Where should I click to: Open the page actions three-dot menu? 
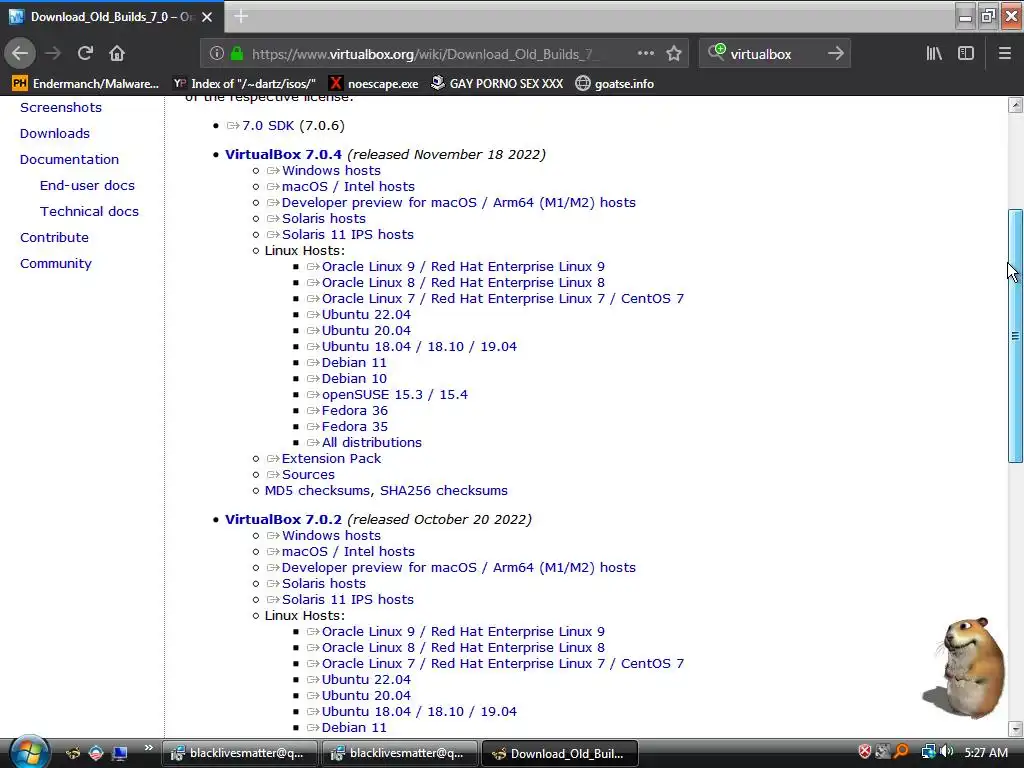tap(646, 54)
